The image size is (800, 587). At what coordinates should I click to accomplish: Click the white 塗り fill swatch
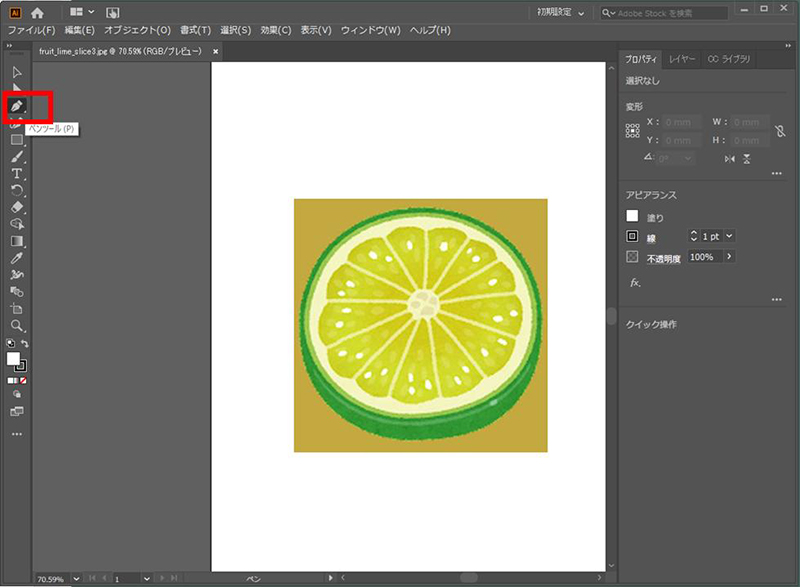pos(632,216)
